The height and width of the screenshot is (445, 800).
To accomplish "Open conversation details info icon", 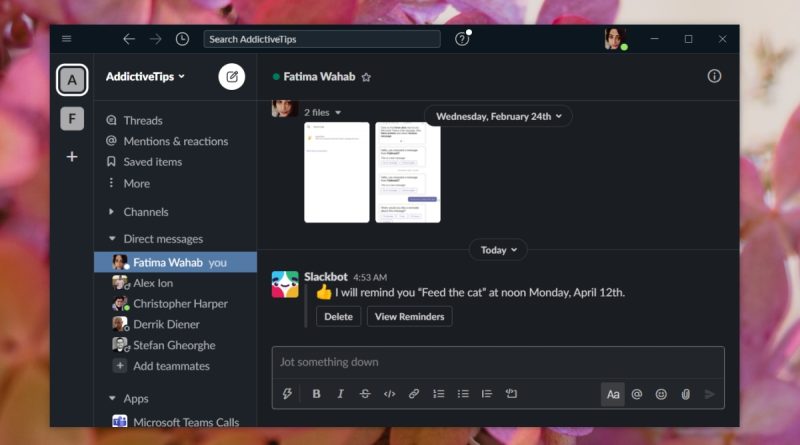I will click(714, 76).
